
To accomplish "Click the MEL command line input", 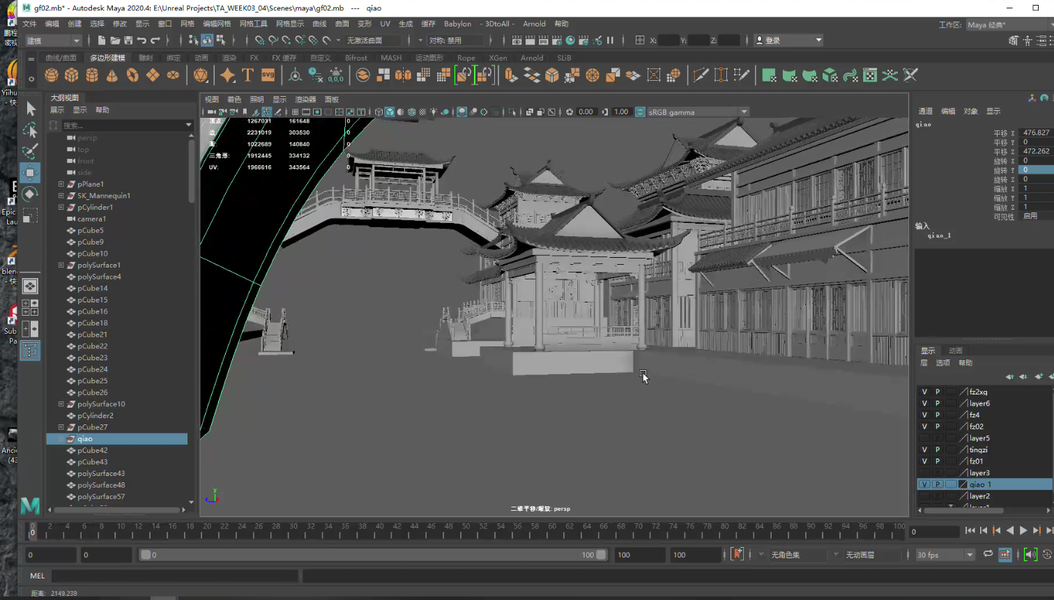I will tap(175, 576).
